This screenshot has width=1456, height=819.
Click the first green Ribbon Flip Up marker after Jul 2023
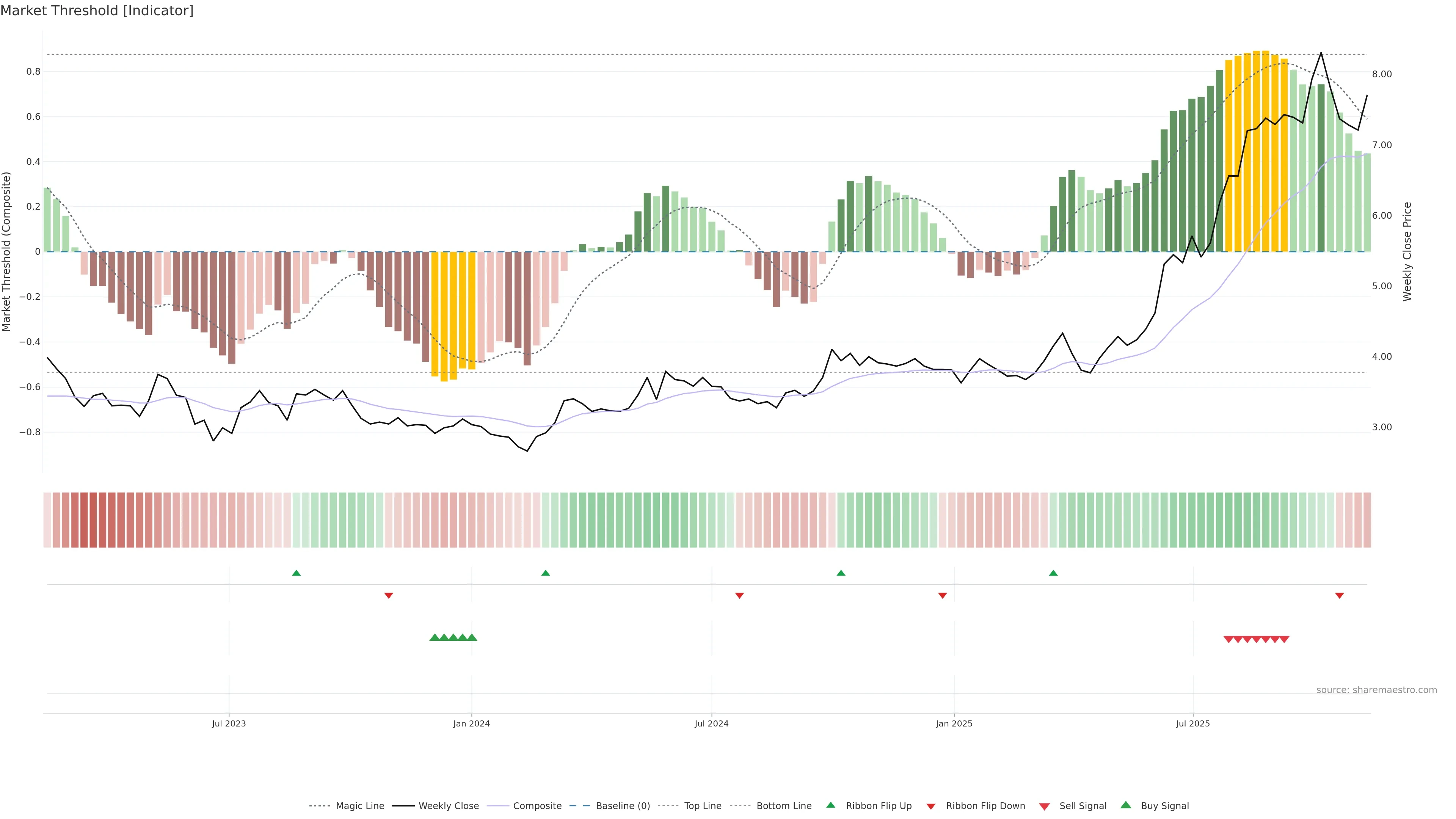point(296,573)
